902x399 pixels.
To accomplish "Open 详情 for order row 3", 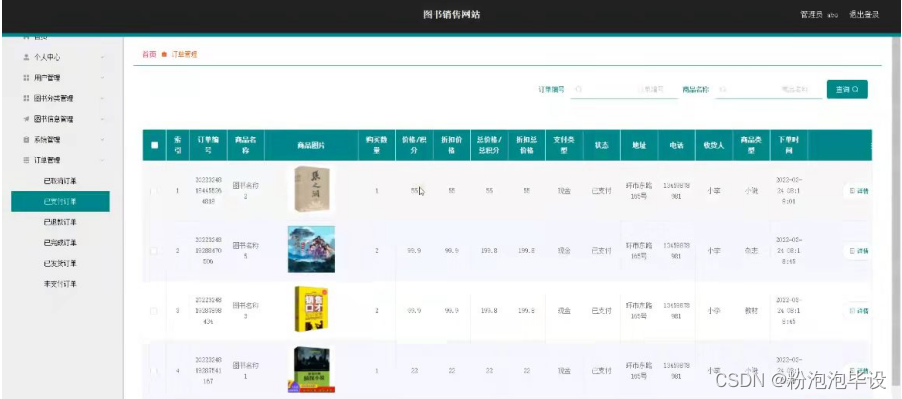I will pyautogui.click(x=859, y=310).
